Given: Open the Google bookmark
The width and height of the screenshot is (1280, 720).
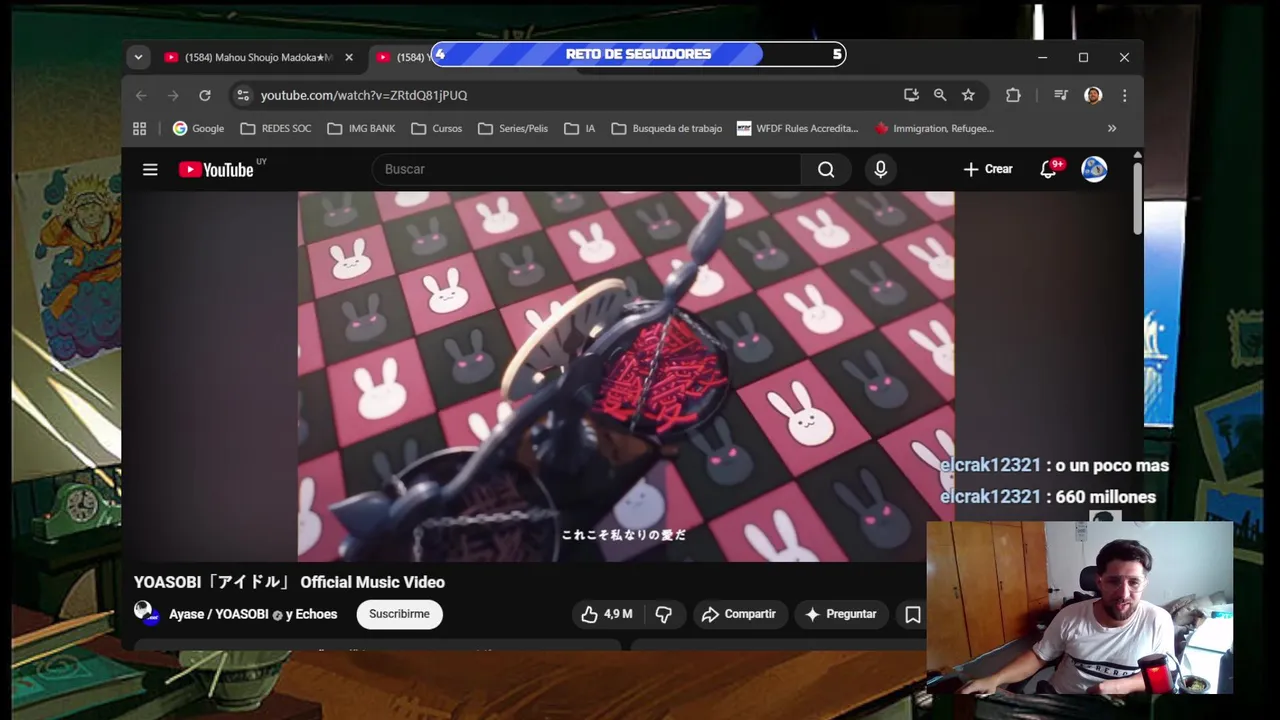Looking at the screenshot, I should click(x=198, y=128).
